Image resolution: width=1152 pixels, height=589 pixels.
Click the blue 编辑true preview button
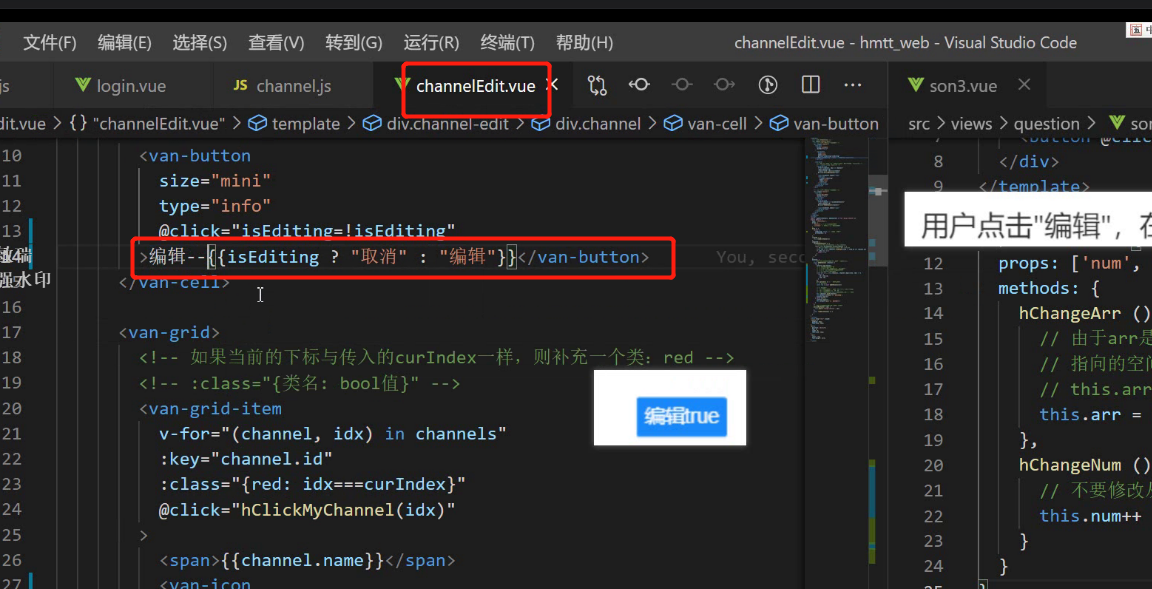click(x=681, y=416)
